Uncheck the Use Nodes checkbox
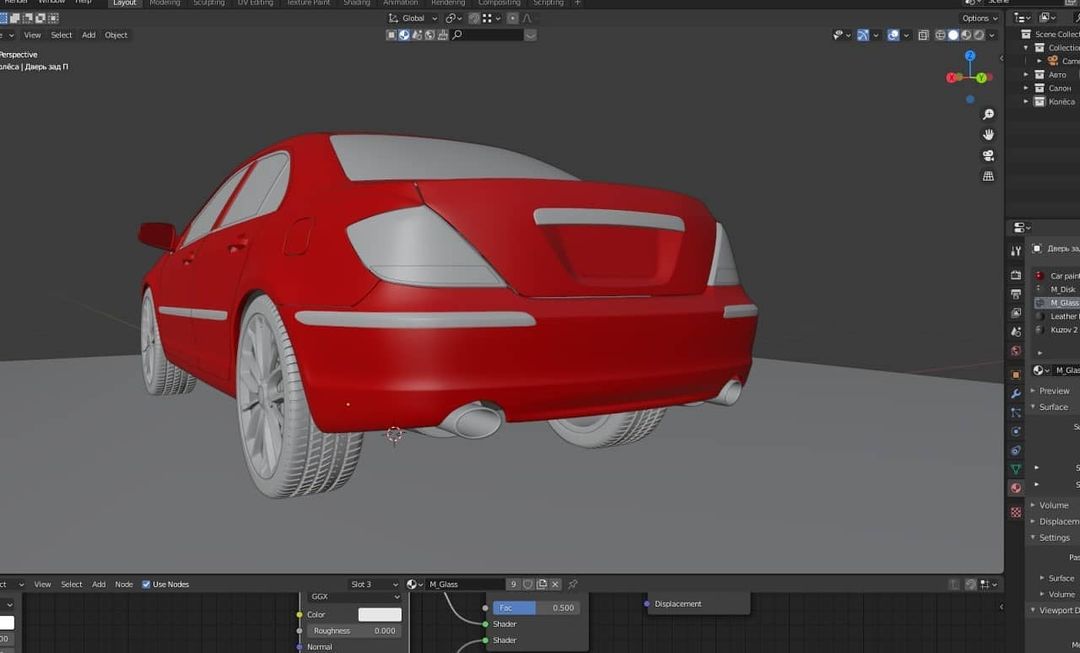 [146, 584]
